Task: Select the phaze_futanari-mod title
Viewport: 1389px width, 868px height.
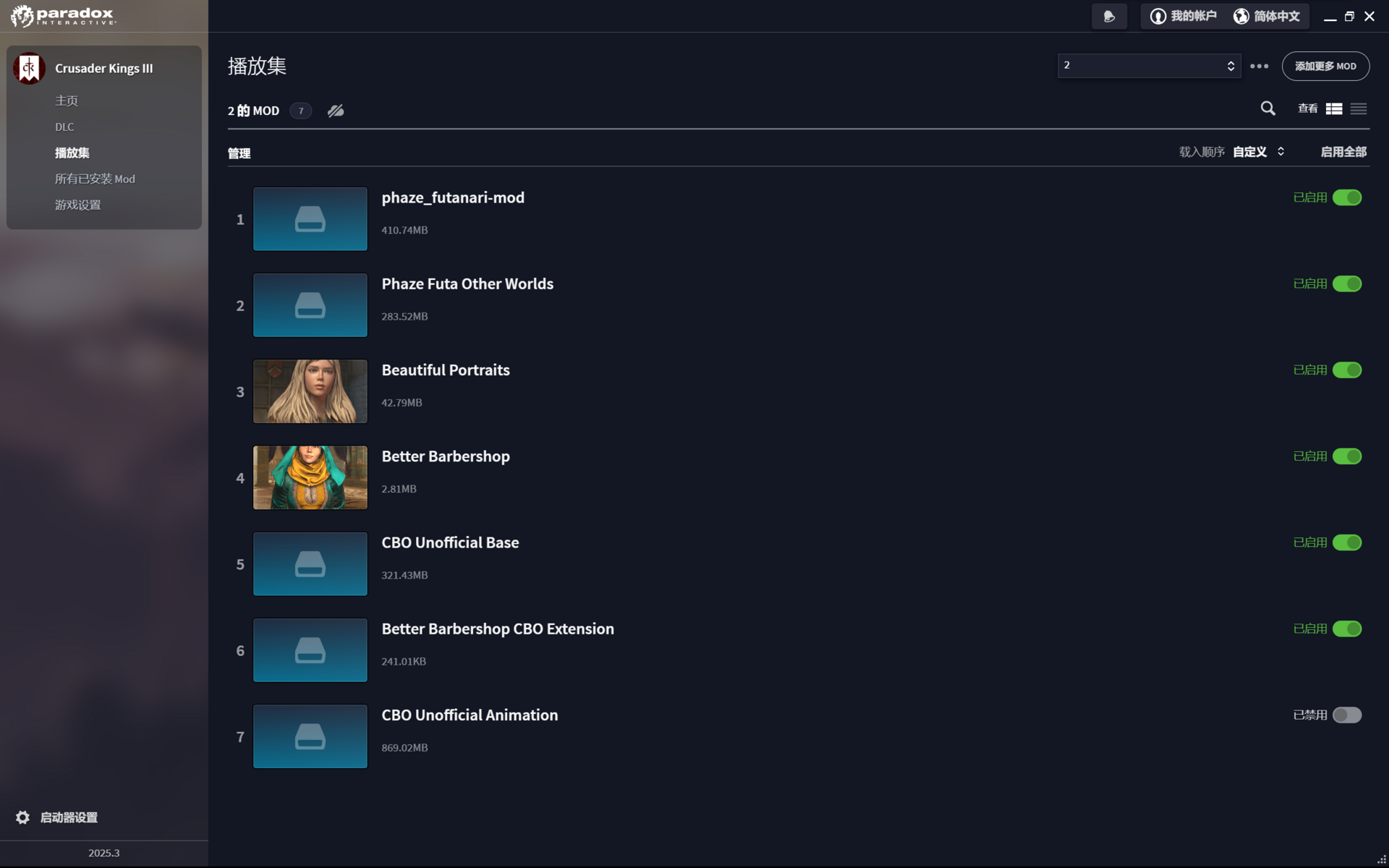Action: click(453, 197)
